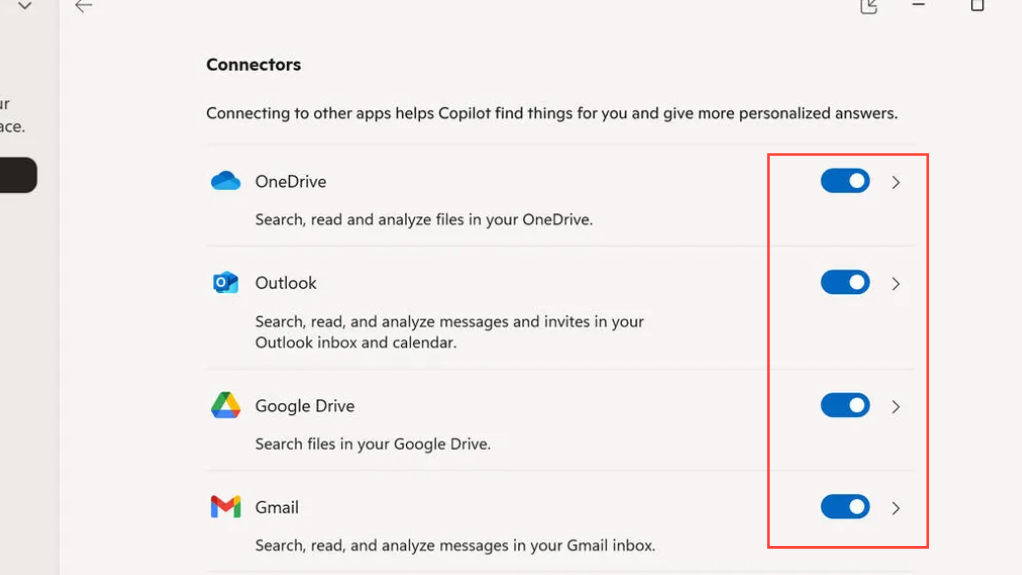Go back using the left arrow

coord(84,6)
